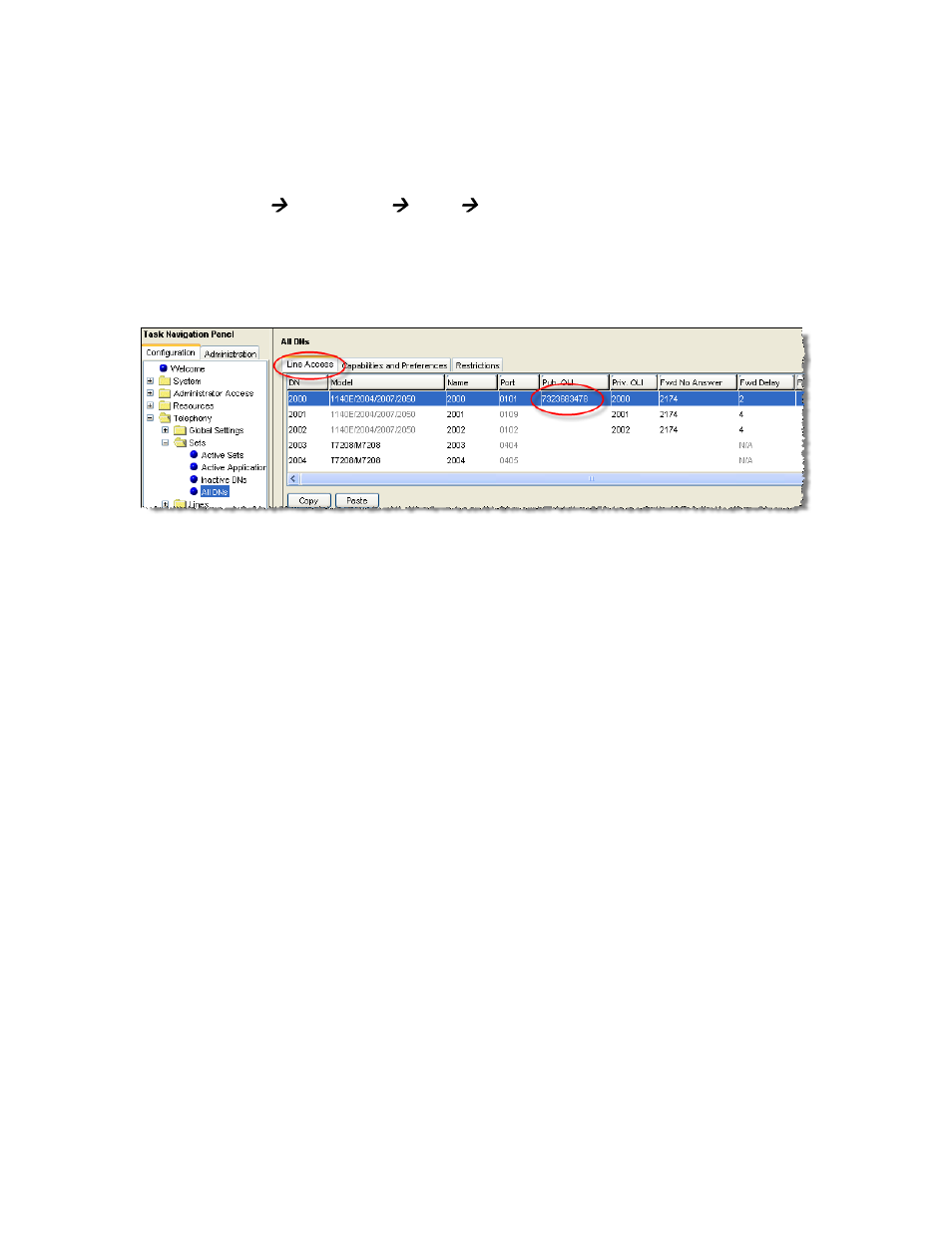Open the Restrictions tab
Image resolution: width=952 pixels, height=1233 pixels.
click(477, 365)
